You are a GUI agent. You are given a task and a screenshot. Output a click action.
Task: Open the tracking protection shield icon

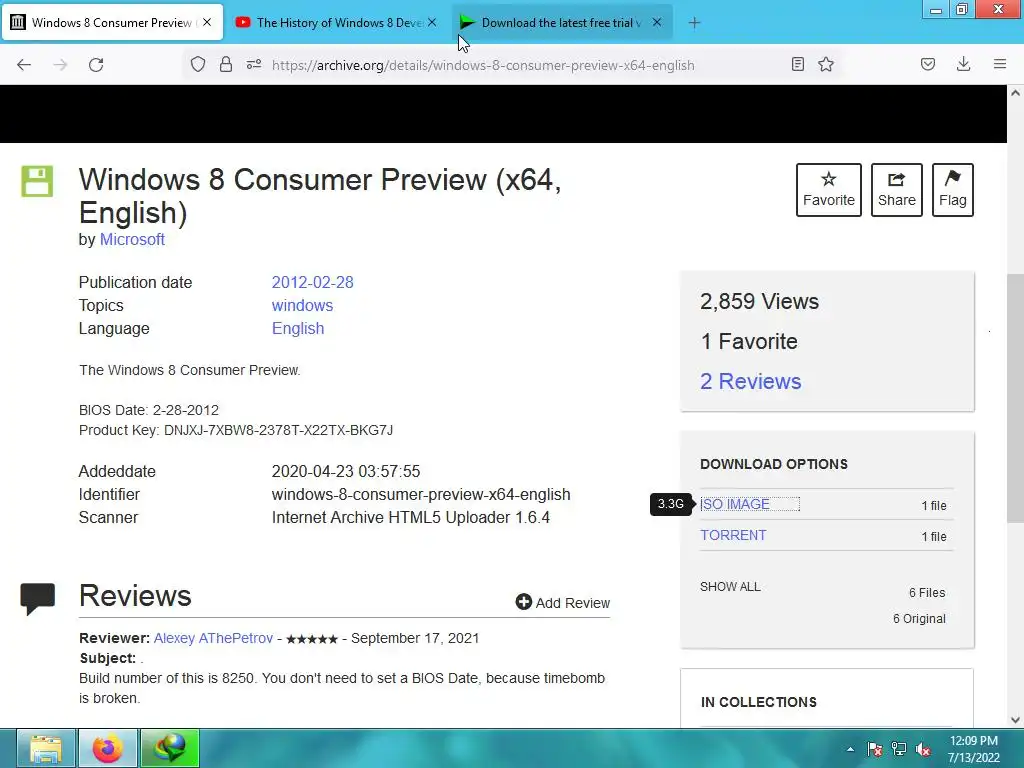coord(198,64)
